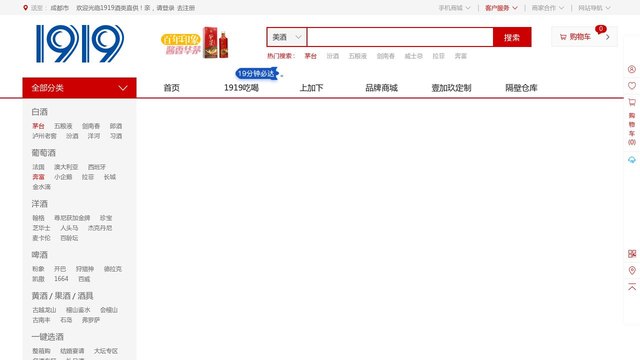Select 人头马 under 洋酒
This screenshot has height=360, width=640.
coord(69,228)
